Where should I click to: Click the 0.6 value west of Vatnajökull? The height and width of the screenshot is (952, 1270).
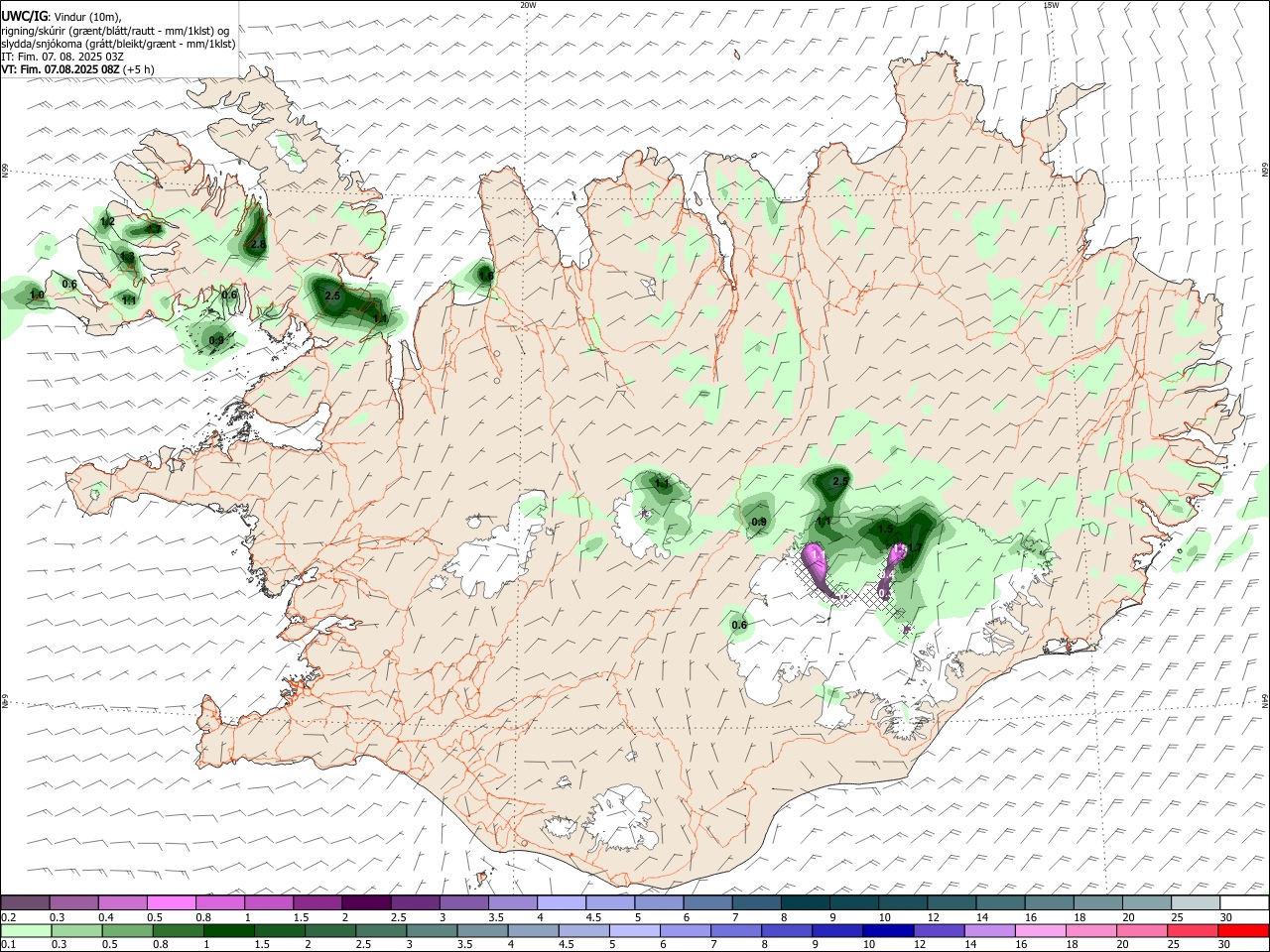click(738, 625)
